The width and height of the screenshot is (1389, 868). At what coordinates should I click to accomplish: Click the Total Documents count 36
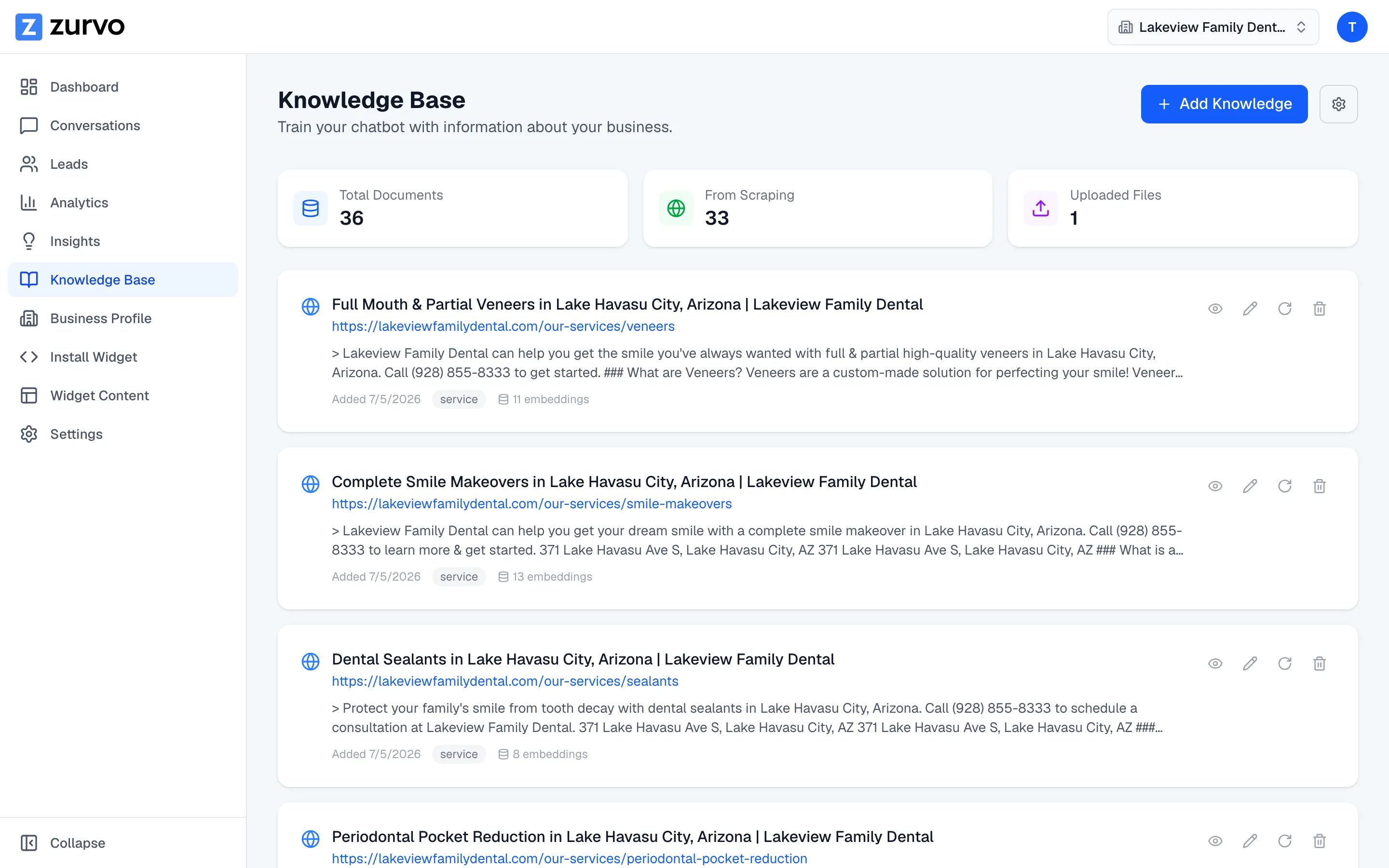point(351,217)
